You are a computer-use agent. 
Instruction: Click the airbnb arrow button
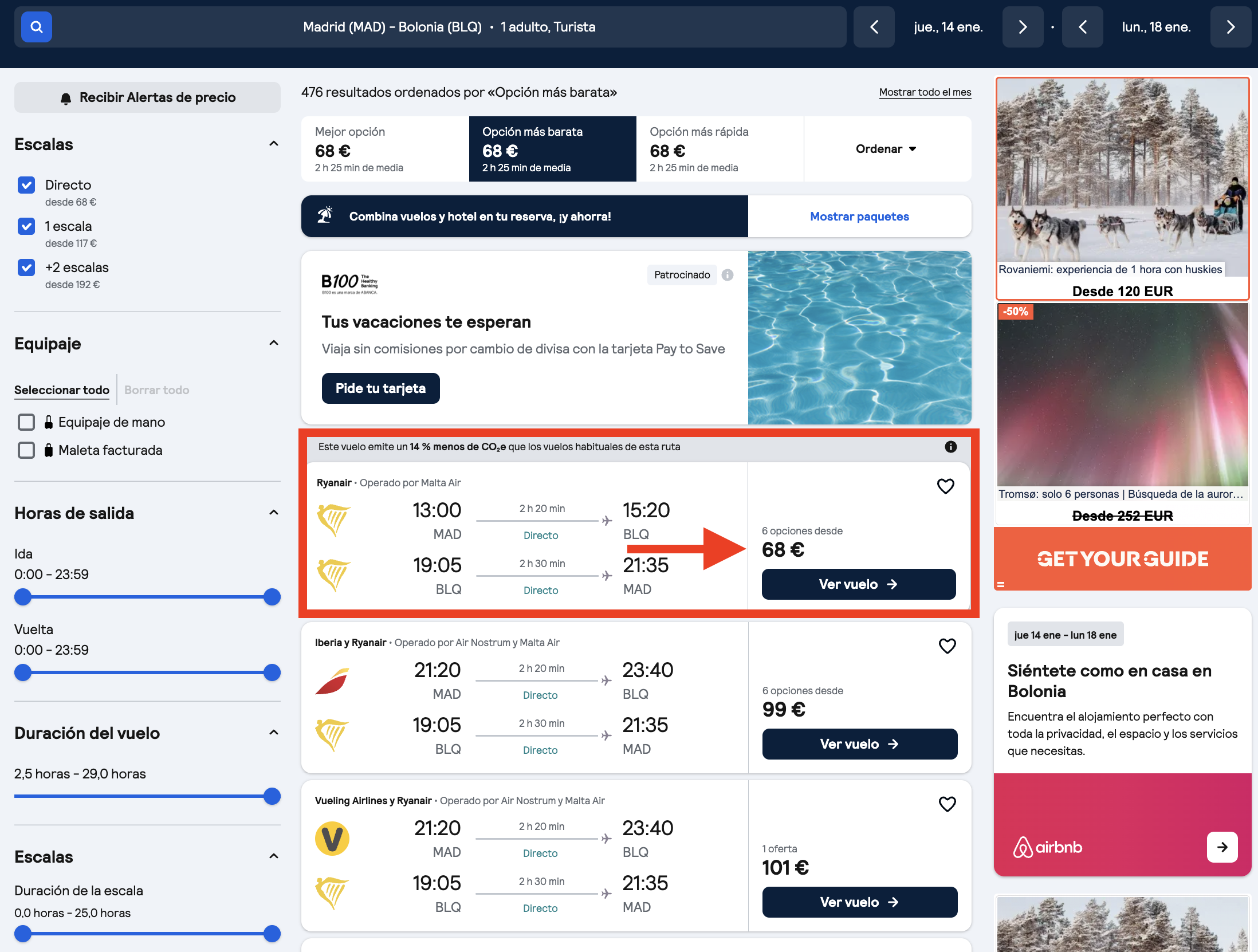click(x=1222, y=847)
